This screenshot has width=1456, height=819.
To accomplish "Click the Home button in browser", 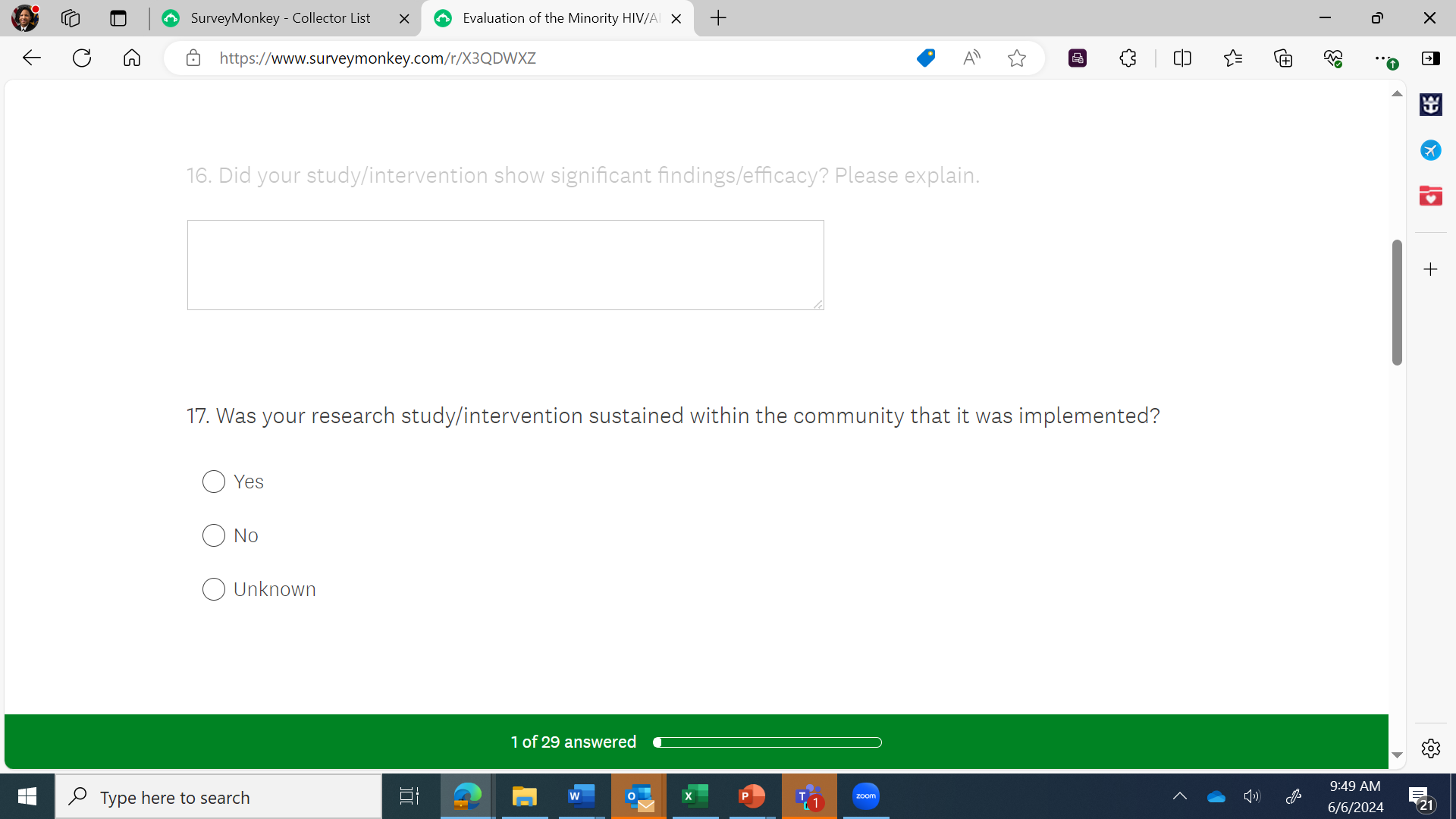I will coord(132,58).
